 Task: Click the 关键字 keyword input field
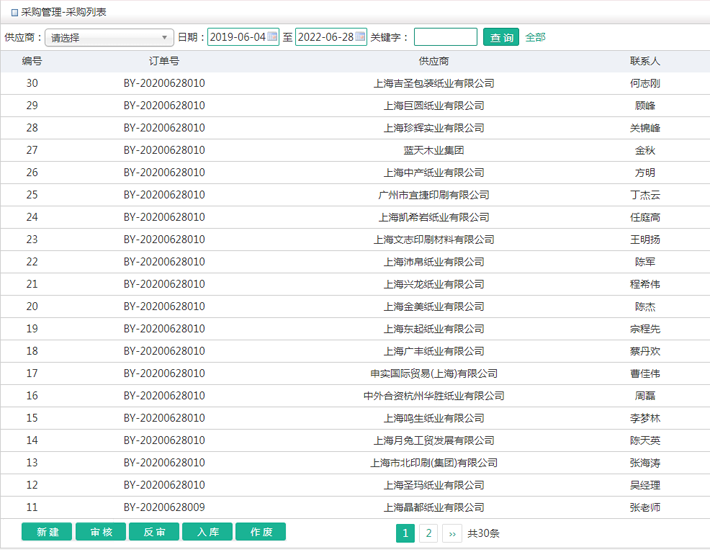pyautogui.click(x=445, y=37)
